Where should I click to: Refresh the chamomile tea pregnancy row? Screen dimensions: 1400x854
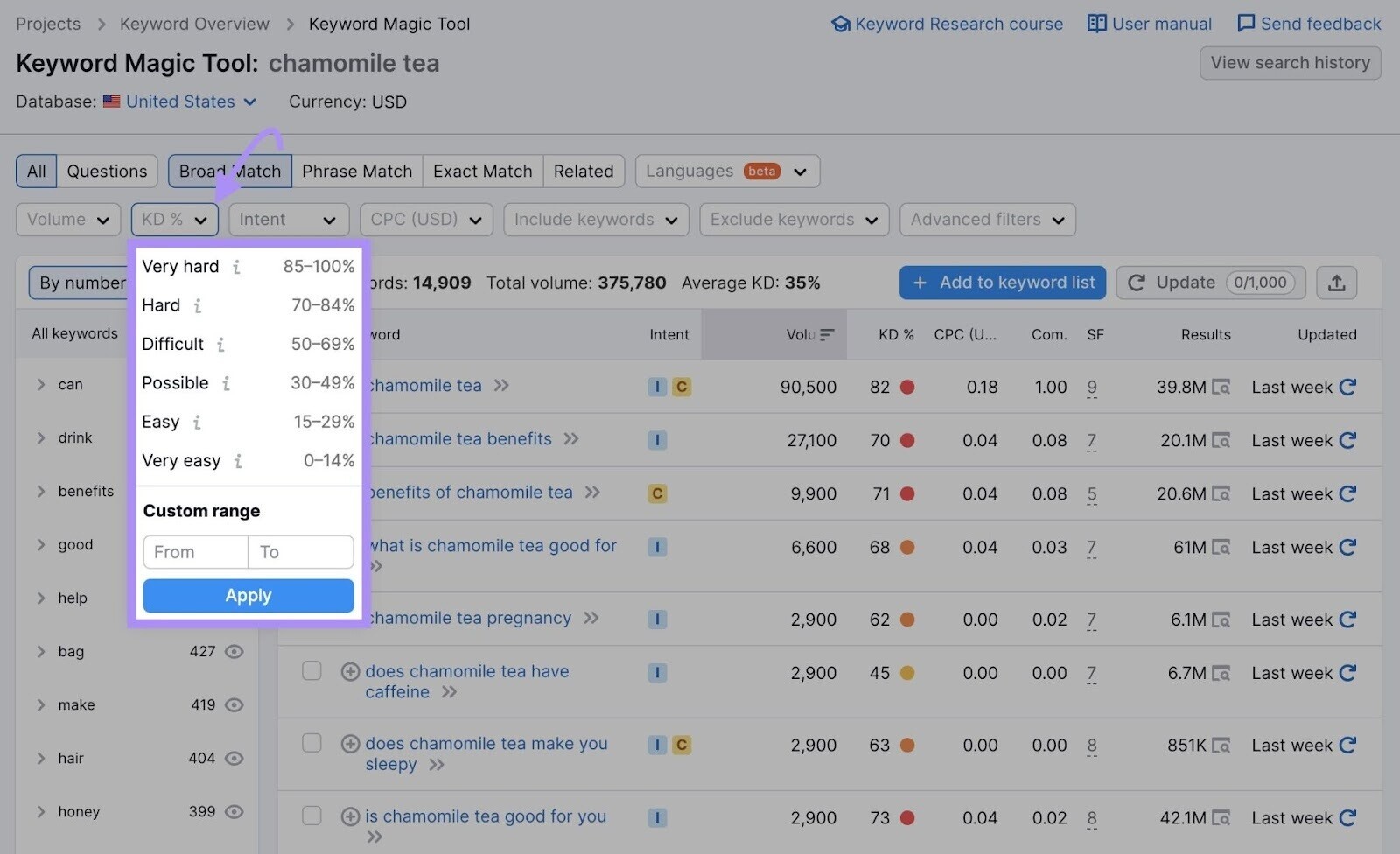click(1347, 619)
